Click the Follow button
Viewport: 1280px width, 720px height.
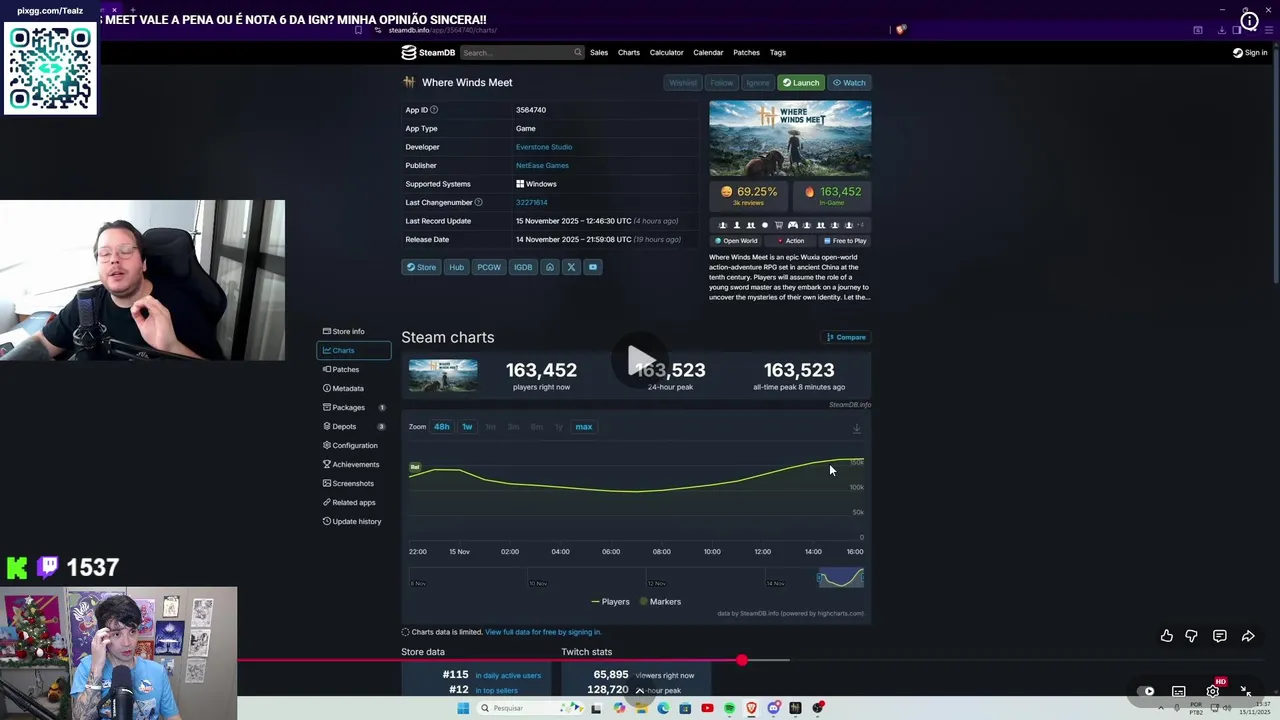tap(721, 83)
